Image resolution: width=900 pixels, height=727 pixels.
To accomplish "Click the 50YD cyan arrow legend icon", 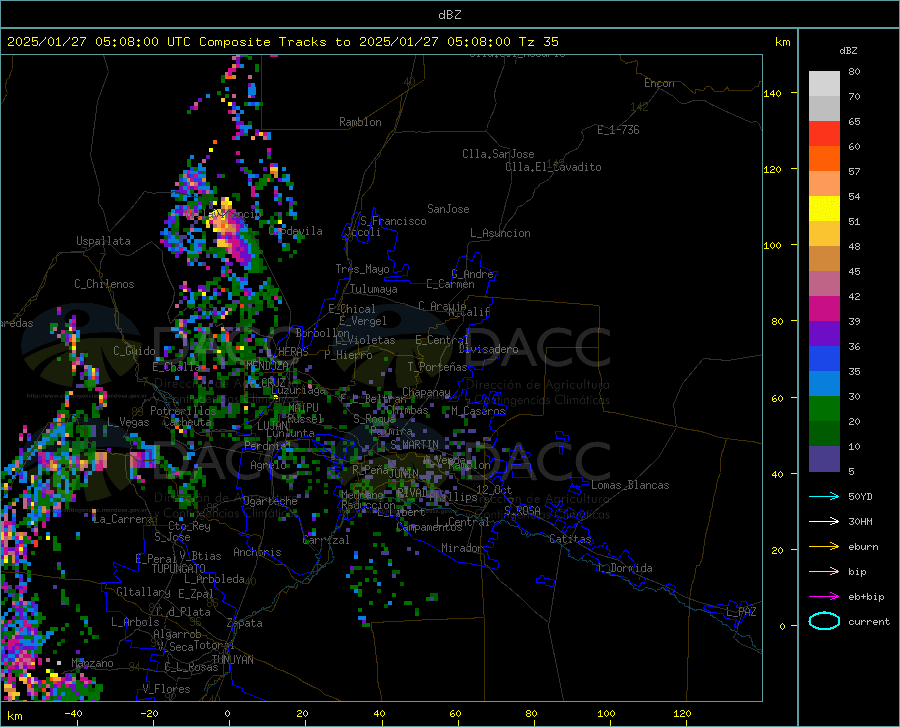I will [x=824, y=496].
